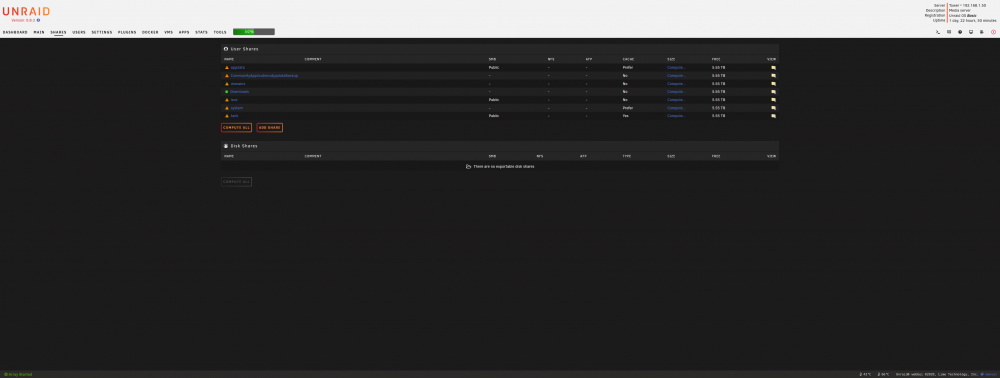Viewport: 1000px width, 378px height.
Task: Click the green 50% progress bar
Action: 254,31
